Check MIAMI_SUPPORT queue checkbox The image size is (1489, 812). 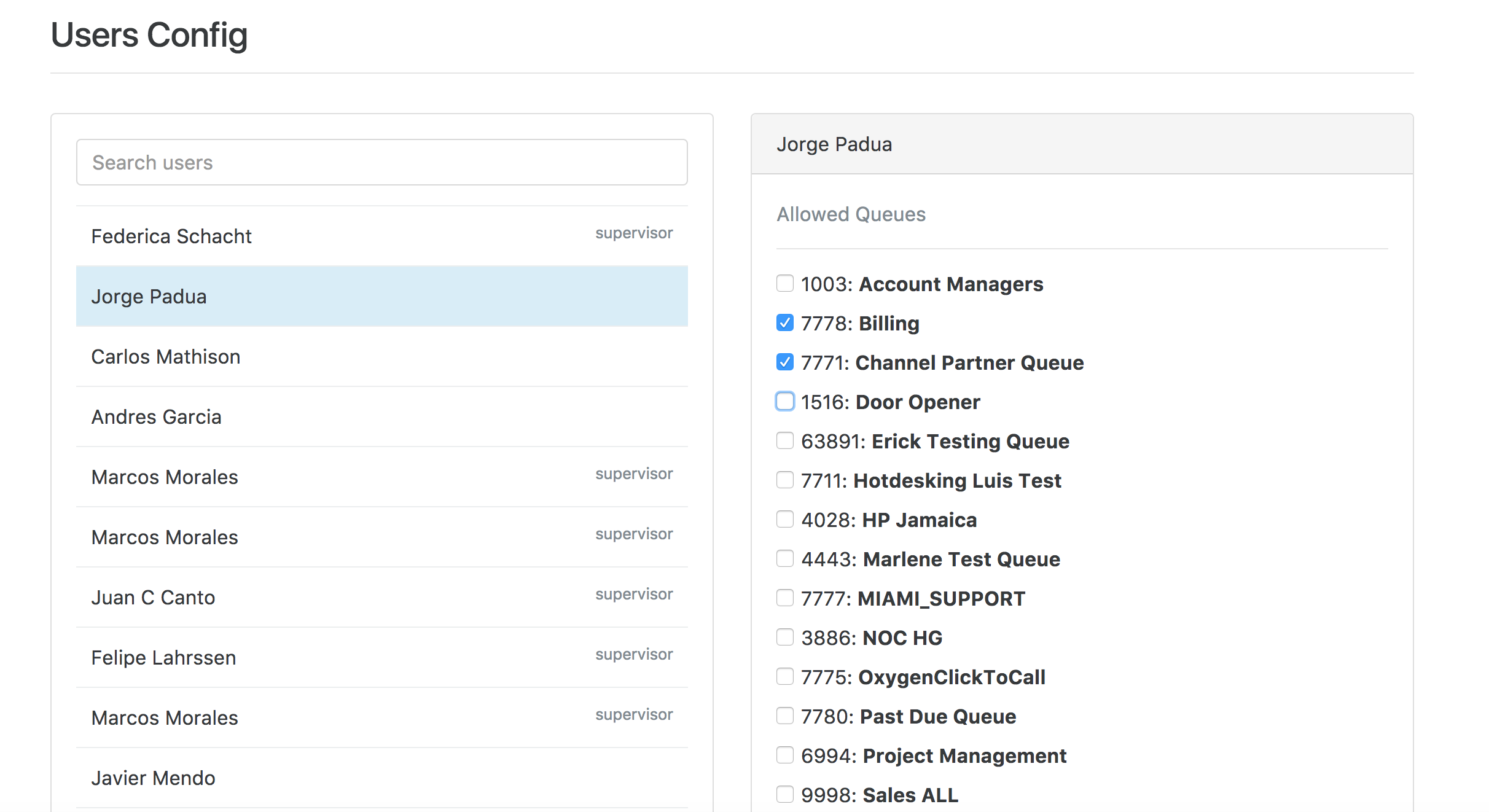[784, 598]
